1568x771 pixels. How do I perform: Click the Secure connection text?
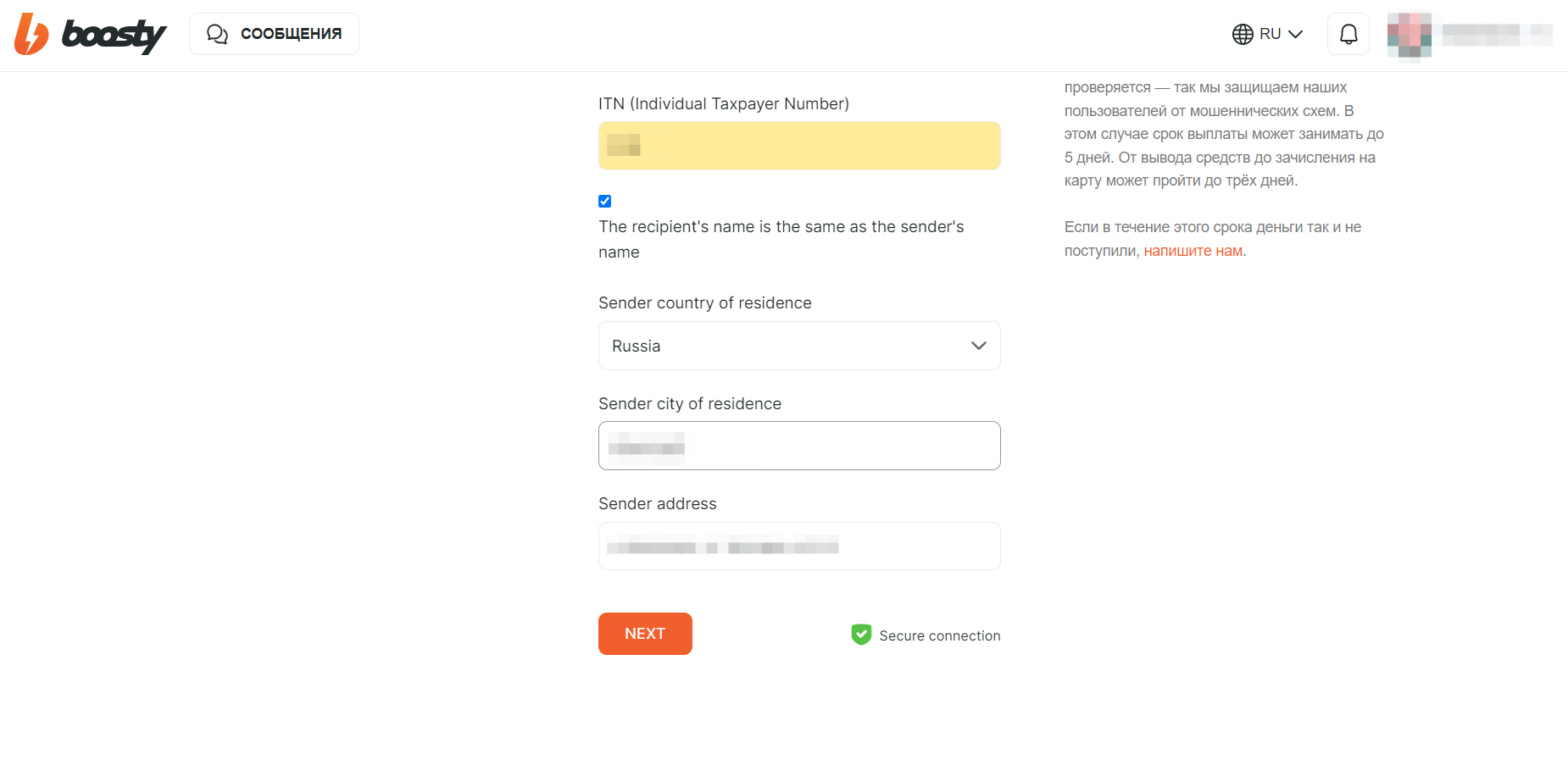point(940,635)
